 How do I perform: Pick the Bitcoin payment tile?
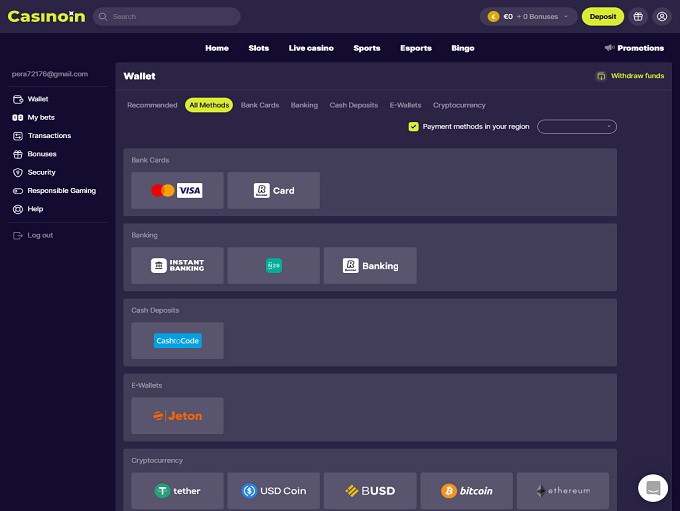466,491
